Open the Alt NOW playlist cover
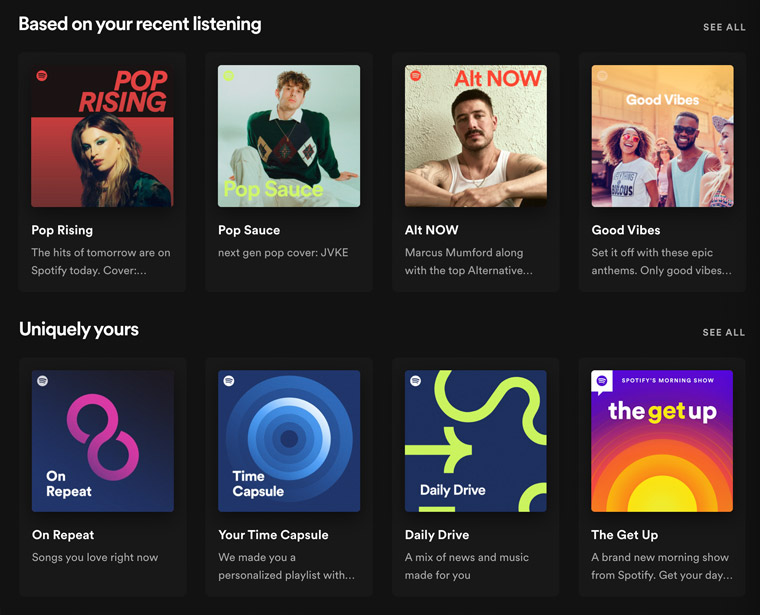The image size is (760, 615). [x=476, y=136]
